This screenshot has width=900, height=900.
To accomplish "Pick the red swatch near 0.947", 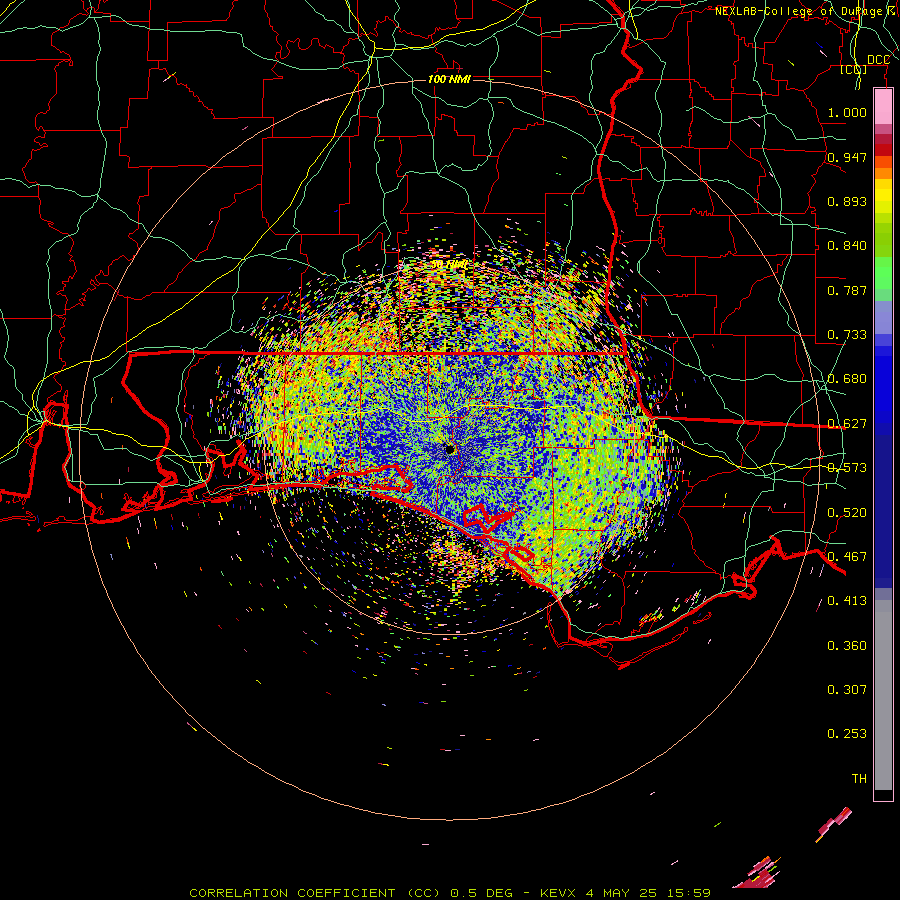I will pyautogui.click(x=883, y=150).
